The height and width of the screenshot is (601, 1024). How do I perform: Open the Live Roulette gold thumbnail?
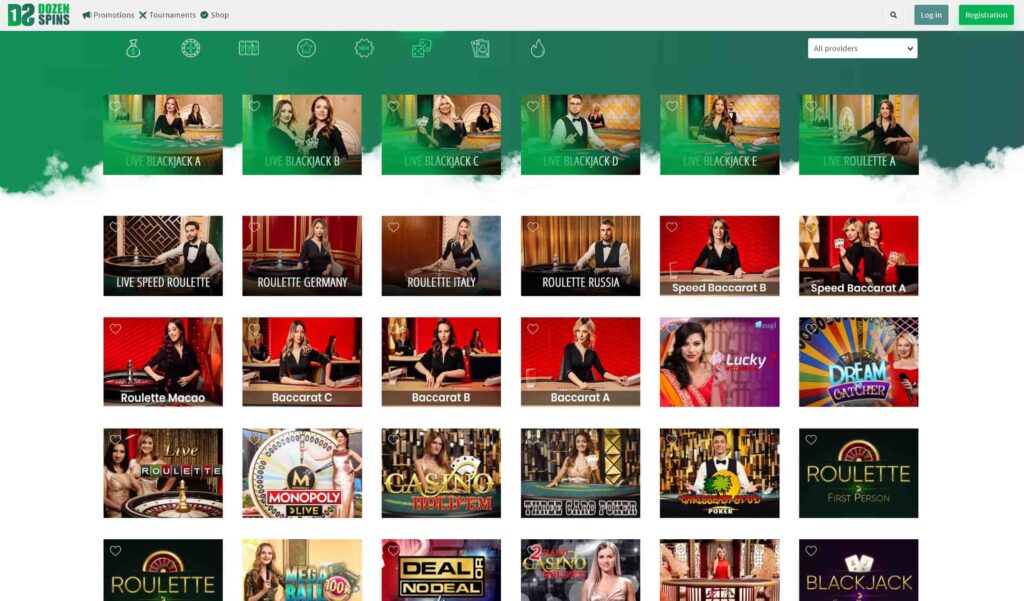click(x=163, y=473)
